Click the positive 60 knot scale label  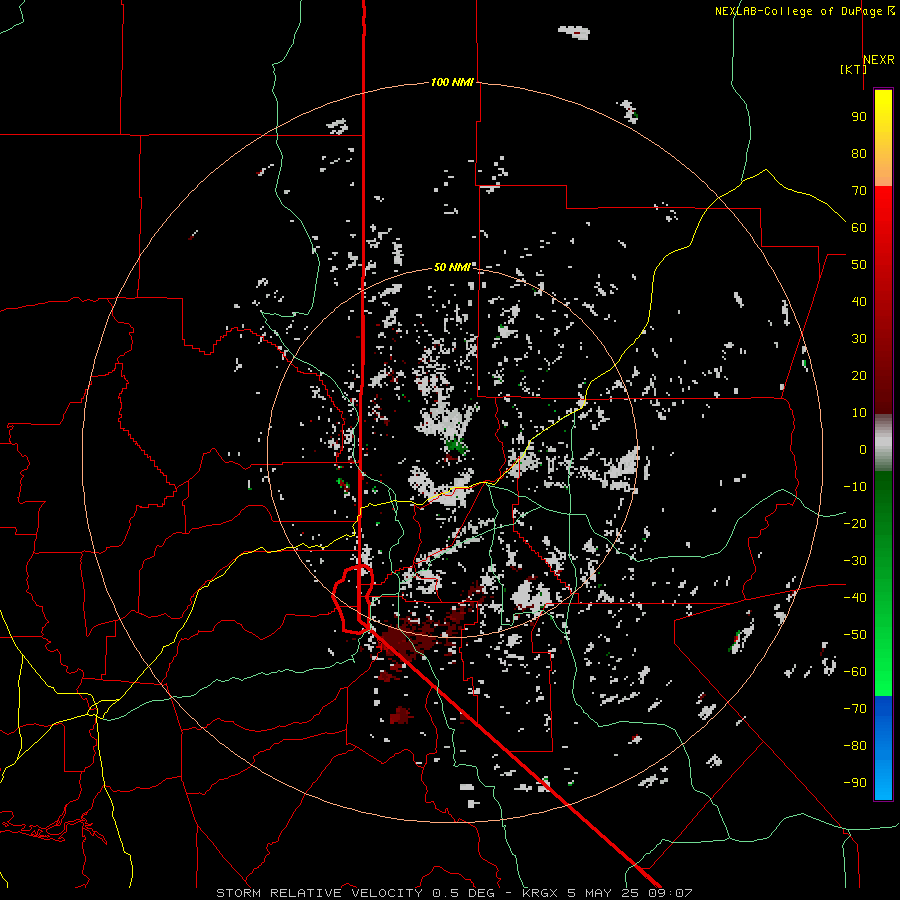click(859, 227)
